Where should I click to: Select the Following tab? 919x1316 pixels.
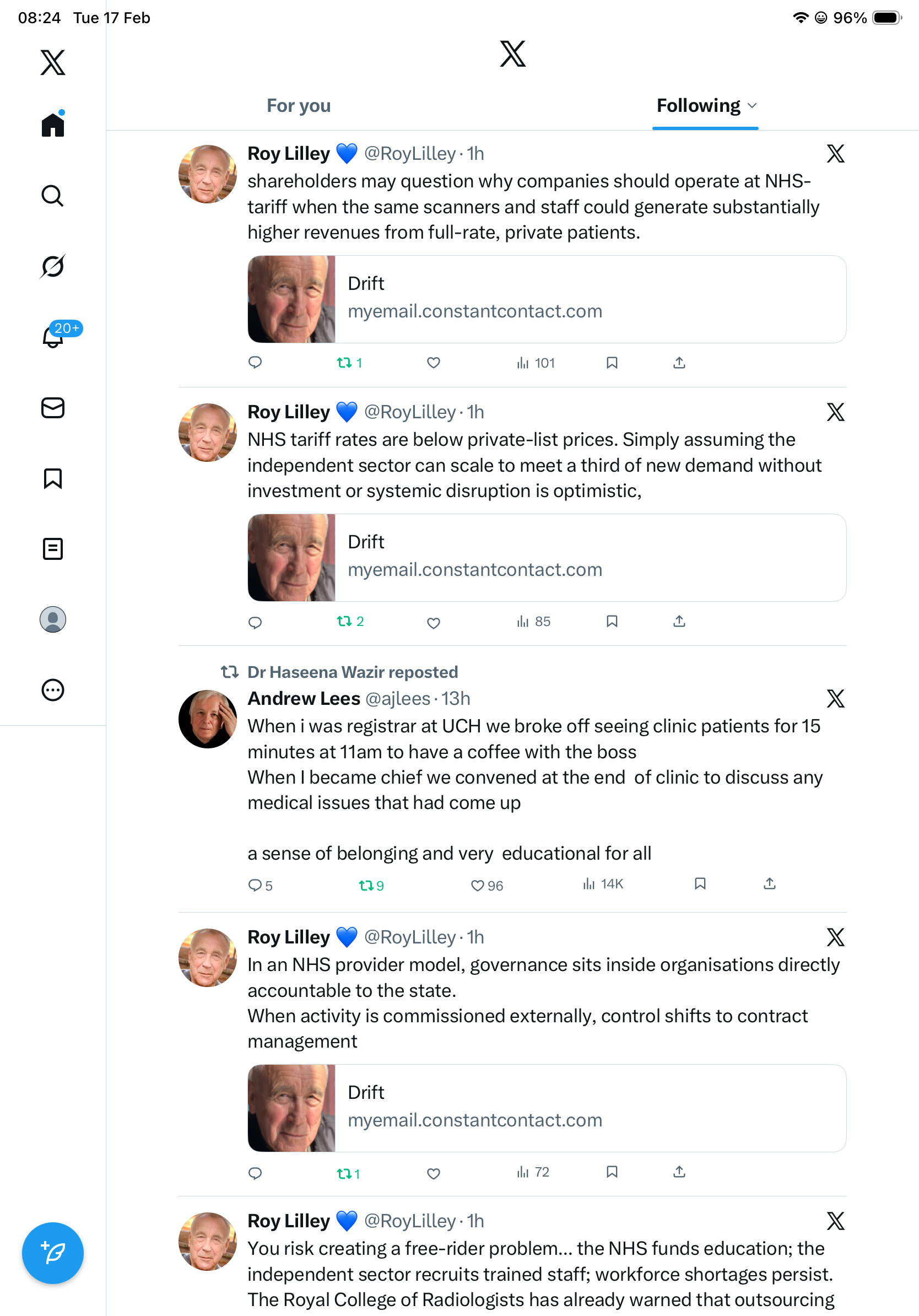tap(698, 105)
